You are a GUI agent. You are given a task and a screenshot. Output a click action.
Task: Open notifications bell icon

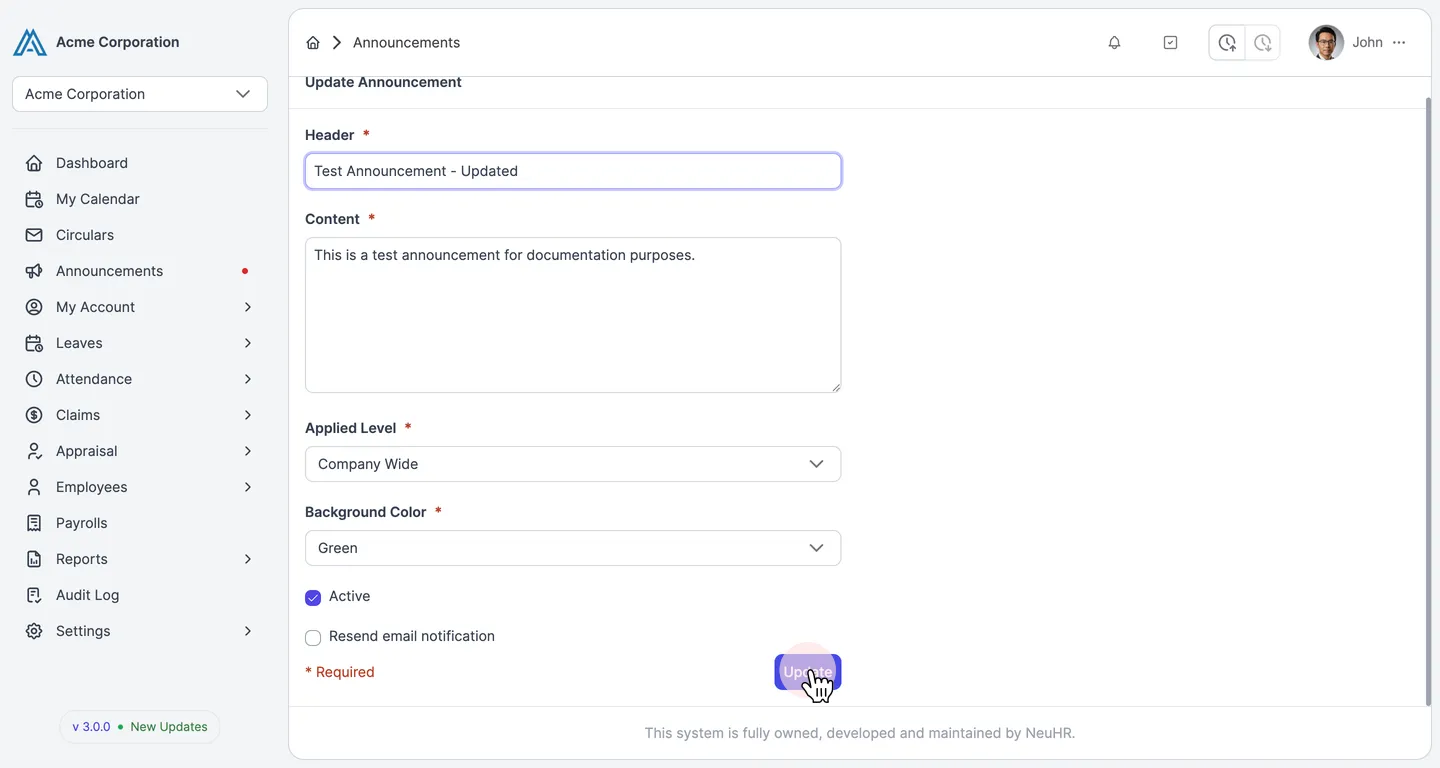[x=1114, y=42]
